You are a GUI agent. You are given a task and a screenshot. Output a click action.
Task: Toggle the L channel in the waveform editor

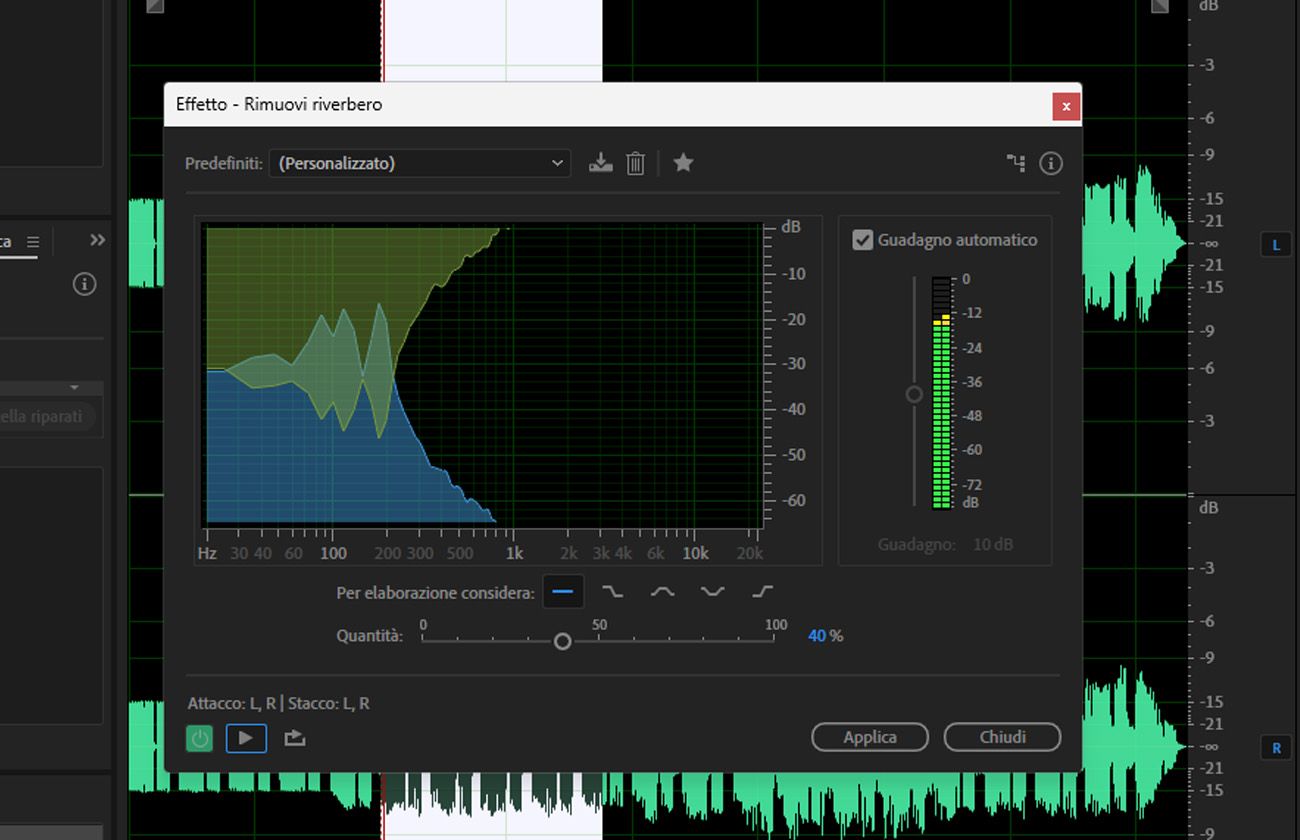click(1276, 245)
